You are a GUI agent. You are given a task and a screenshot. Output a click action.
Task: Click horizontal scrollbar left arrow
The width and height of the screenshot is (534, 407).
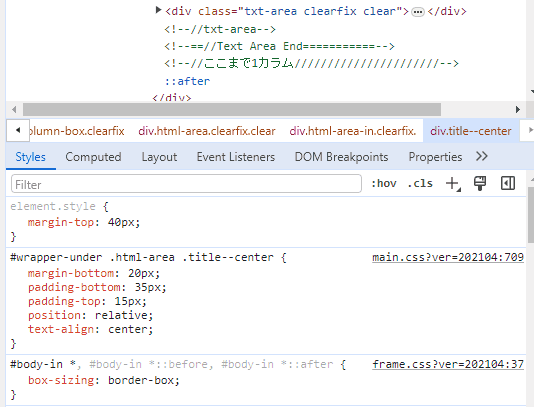14,110
